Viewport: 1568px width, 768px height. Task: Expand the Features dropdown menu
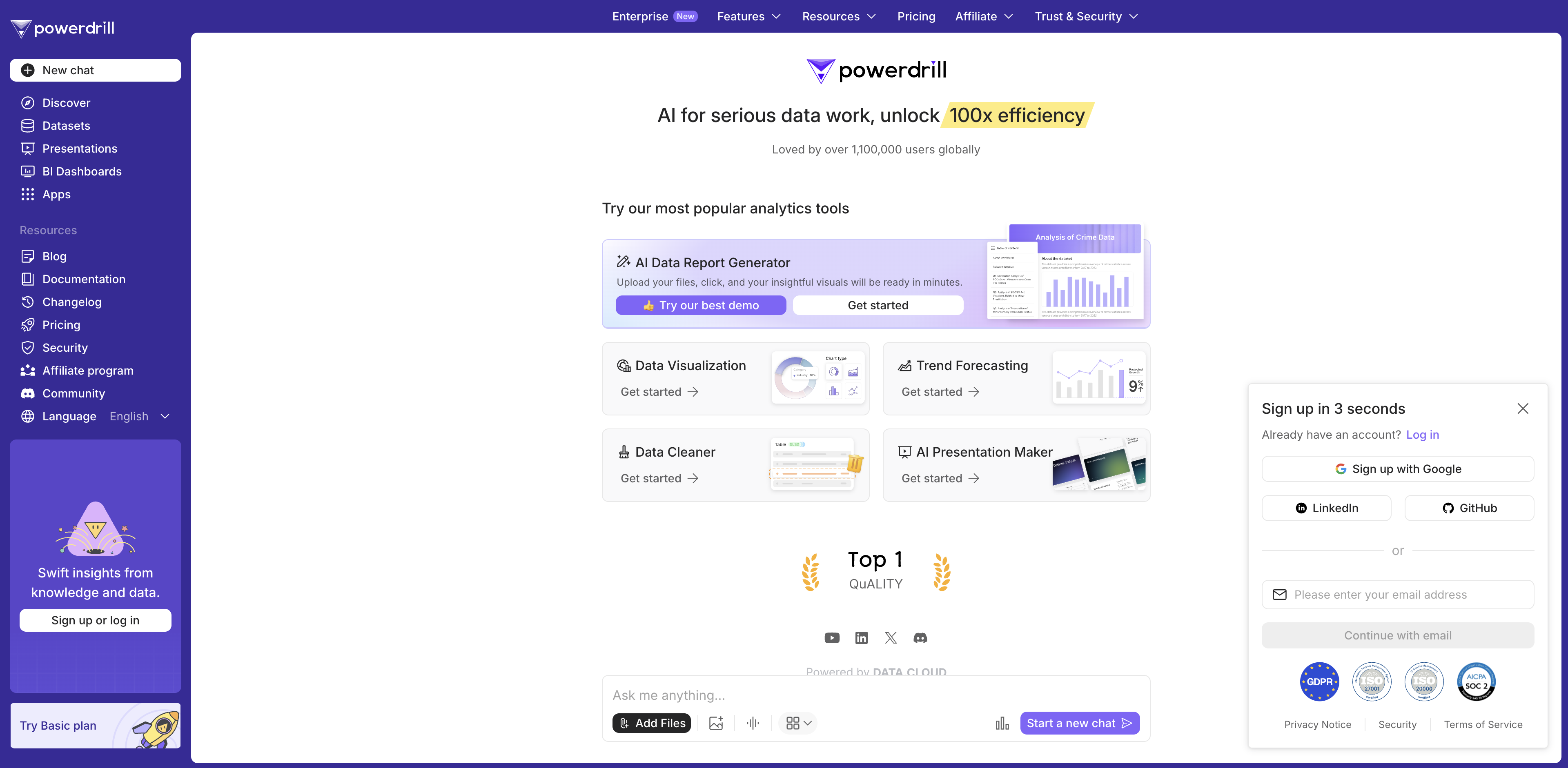(x=748, y=16)
